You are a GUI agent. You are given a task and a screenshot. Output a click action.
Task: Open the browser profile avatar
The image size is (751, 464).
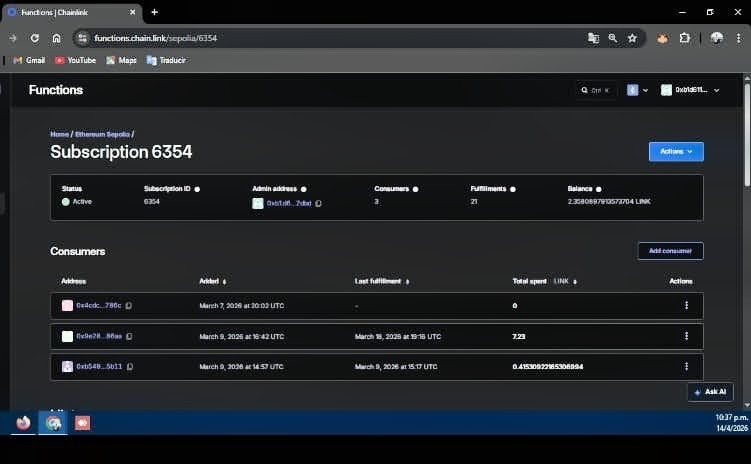(x=717, y=38)
